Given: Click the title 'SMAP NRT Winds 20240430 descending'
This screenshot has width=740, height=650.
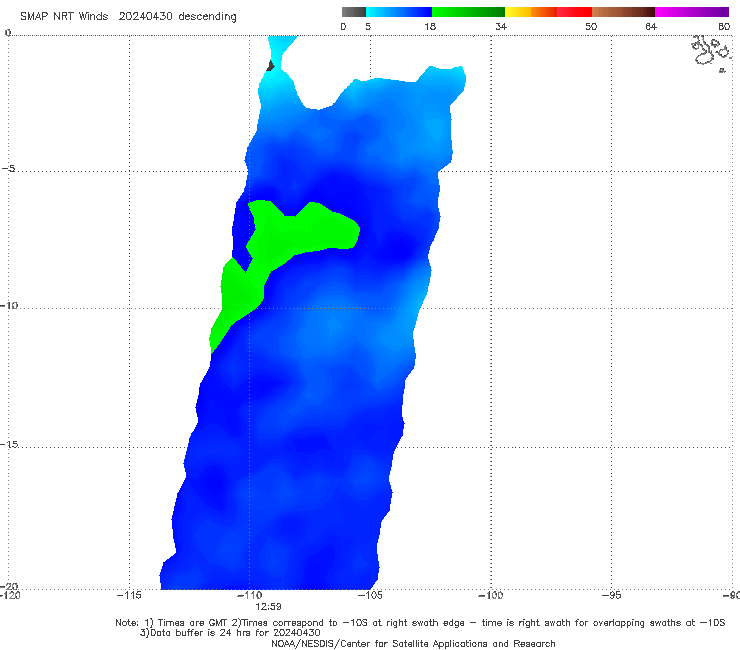Looking at the screenshot, I should click(128, 17).
